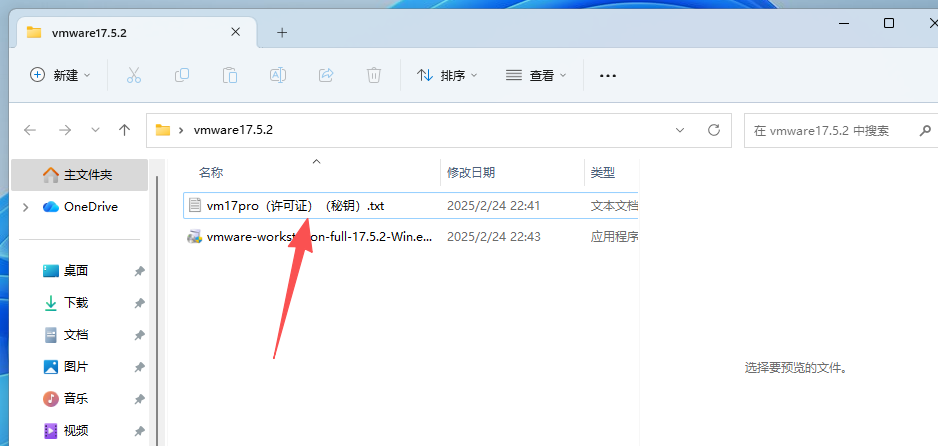
Task: Select the vmware-workstation-full-17.5.2 installer file
Action: pyautogui.click(x=410, y=237)
